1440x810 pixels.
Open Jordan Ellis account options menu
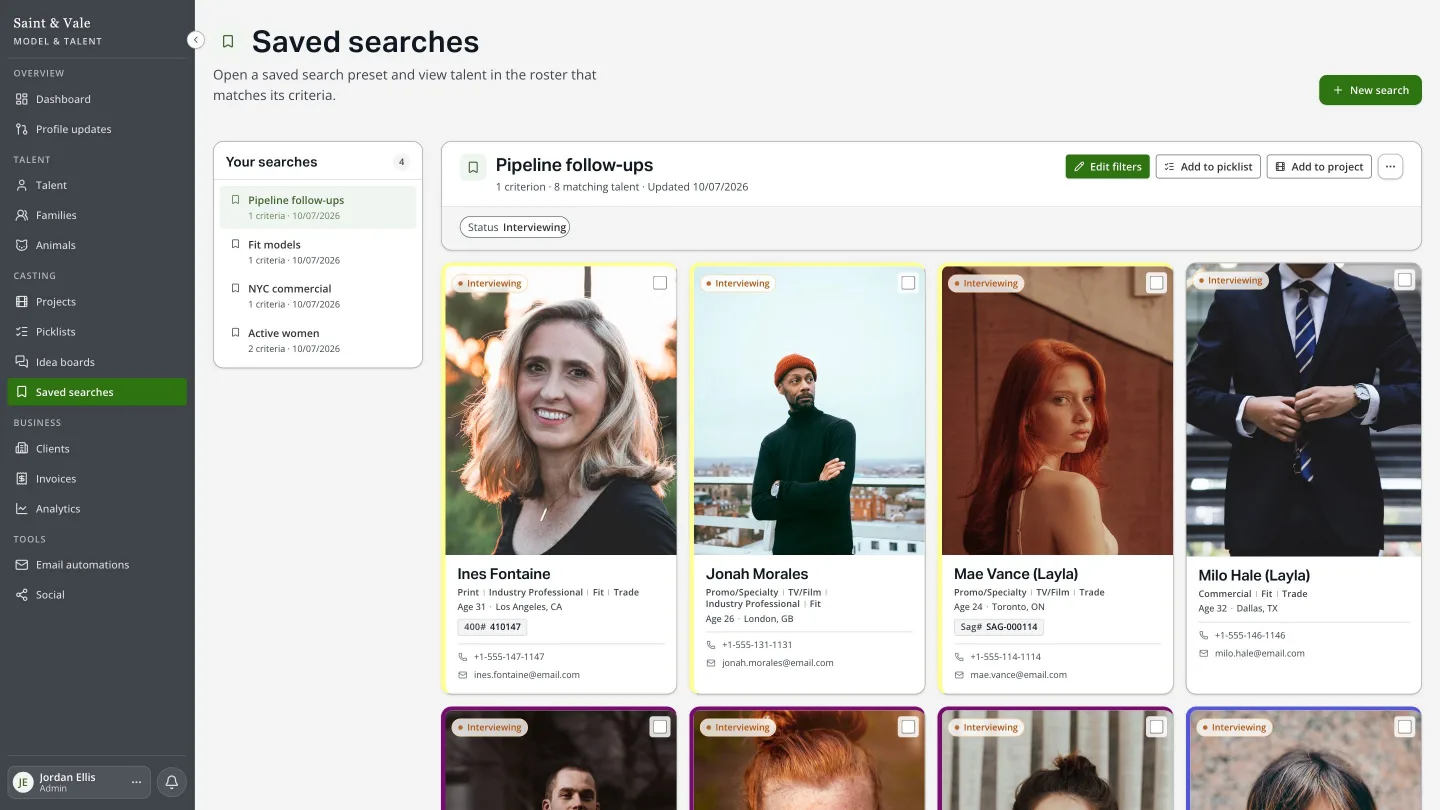point(137,782)
